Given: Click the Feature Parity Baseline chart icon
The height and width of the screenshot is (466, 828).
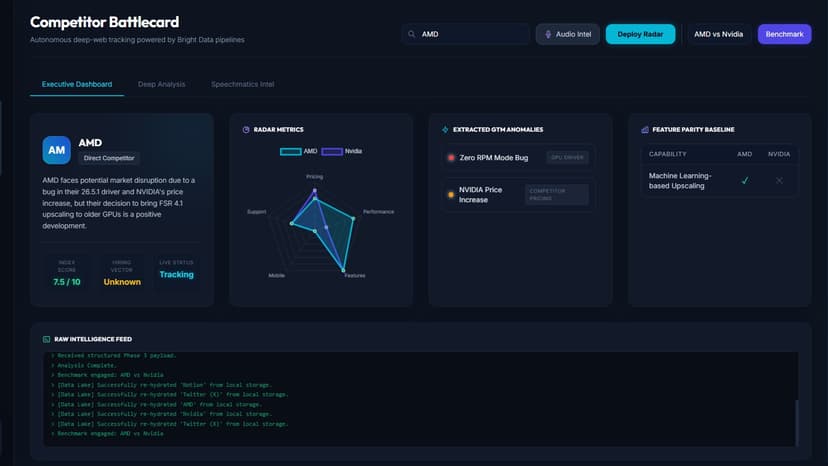Looking at the screenshot, I should click(645, 129).
